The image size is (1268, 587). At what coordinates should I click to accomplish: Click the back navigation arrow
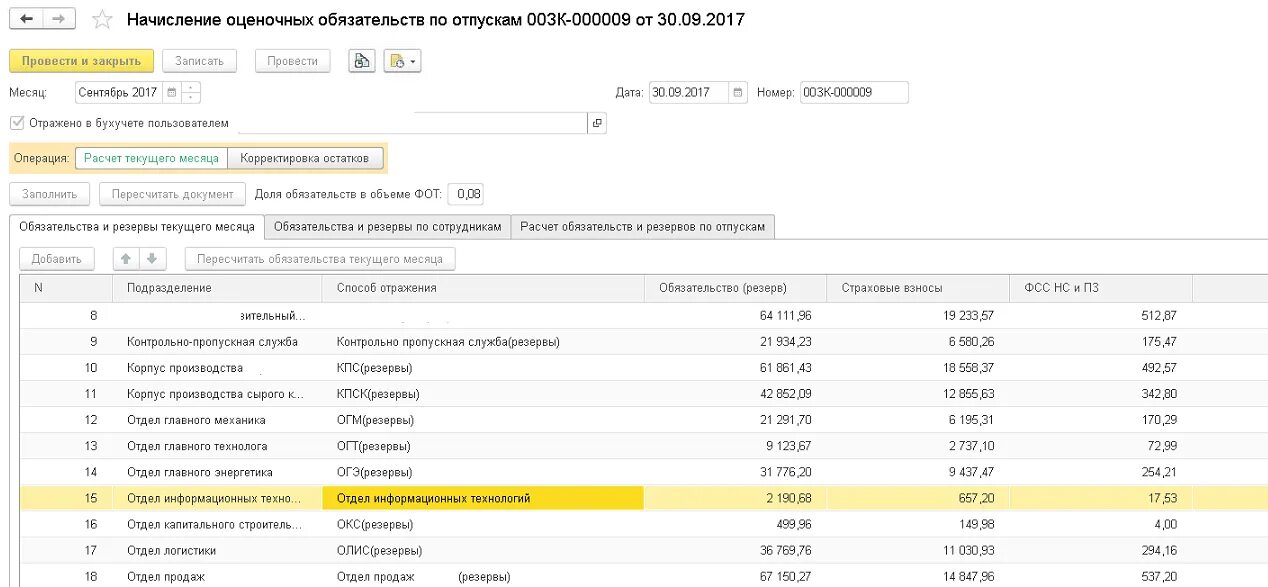[23, 19]
